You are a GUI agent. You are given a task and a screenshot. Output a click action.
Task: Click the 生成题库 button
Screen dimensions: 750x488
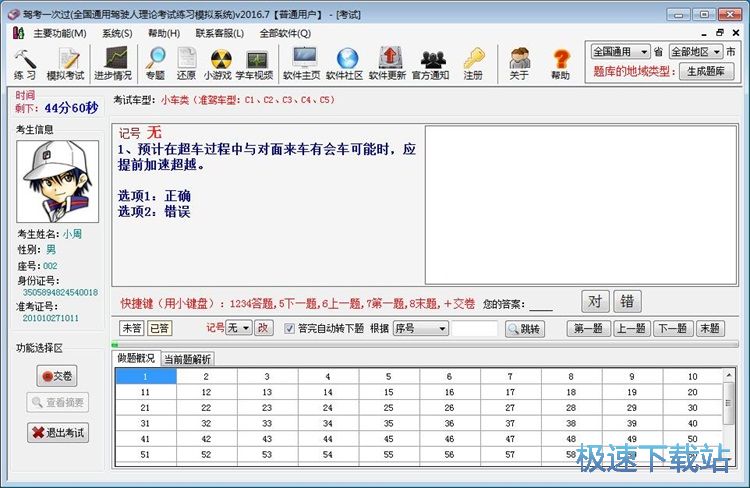(x=706, y=72)
